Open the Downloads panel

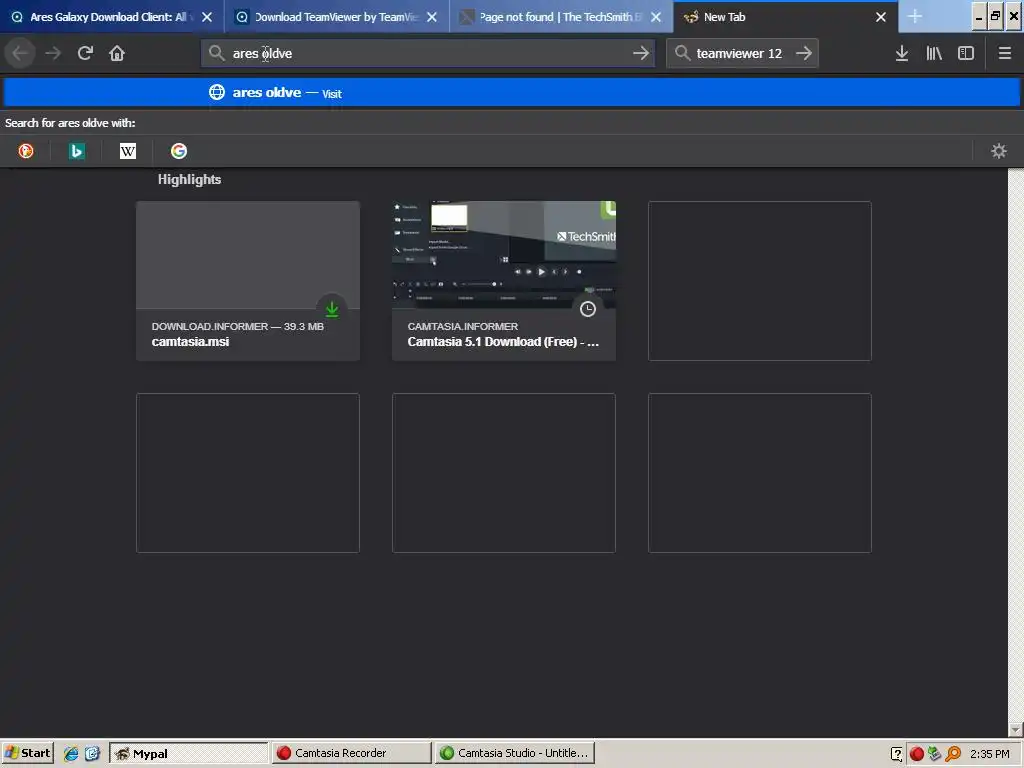[x=902, y=54]
